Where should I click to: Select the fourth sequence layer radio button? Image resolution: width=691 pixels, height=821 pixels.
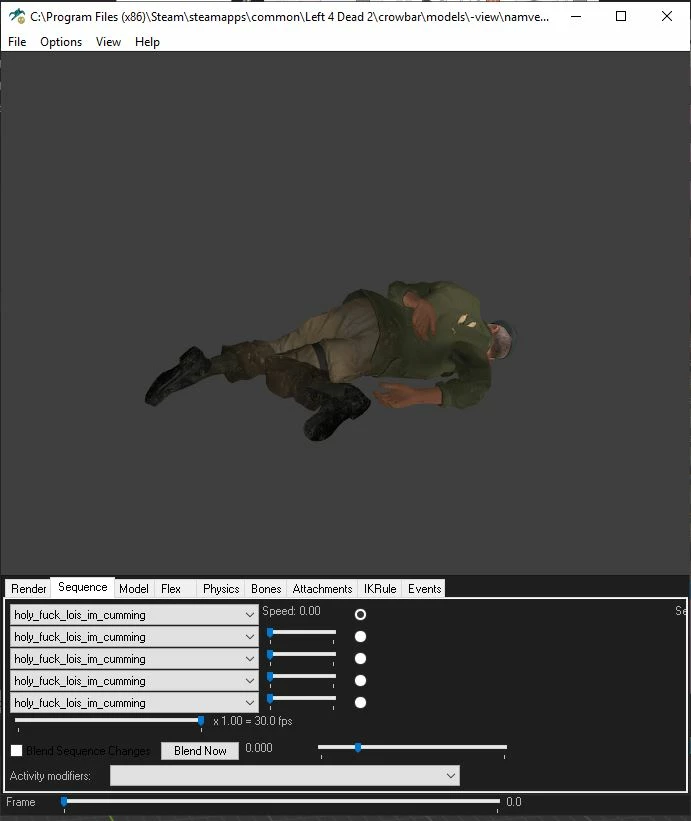tap(360, 680)
